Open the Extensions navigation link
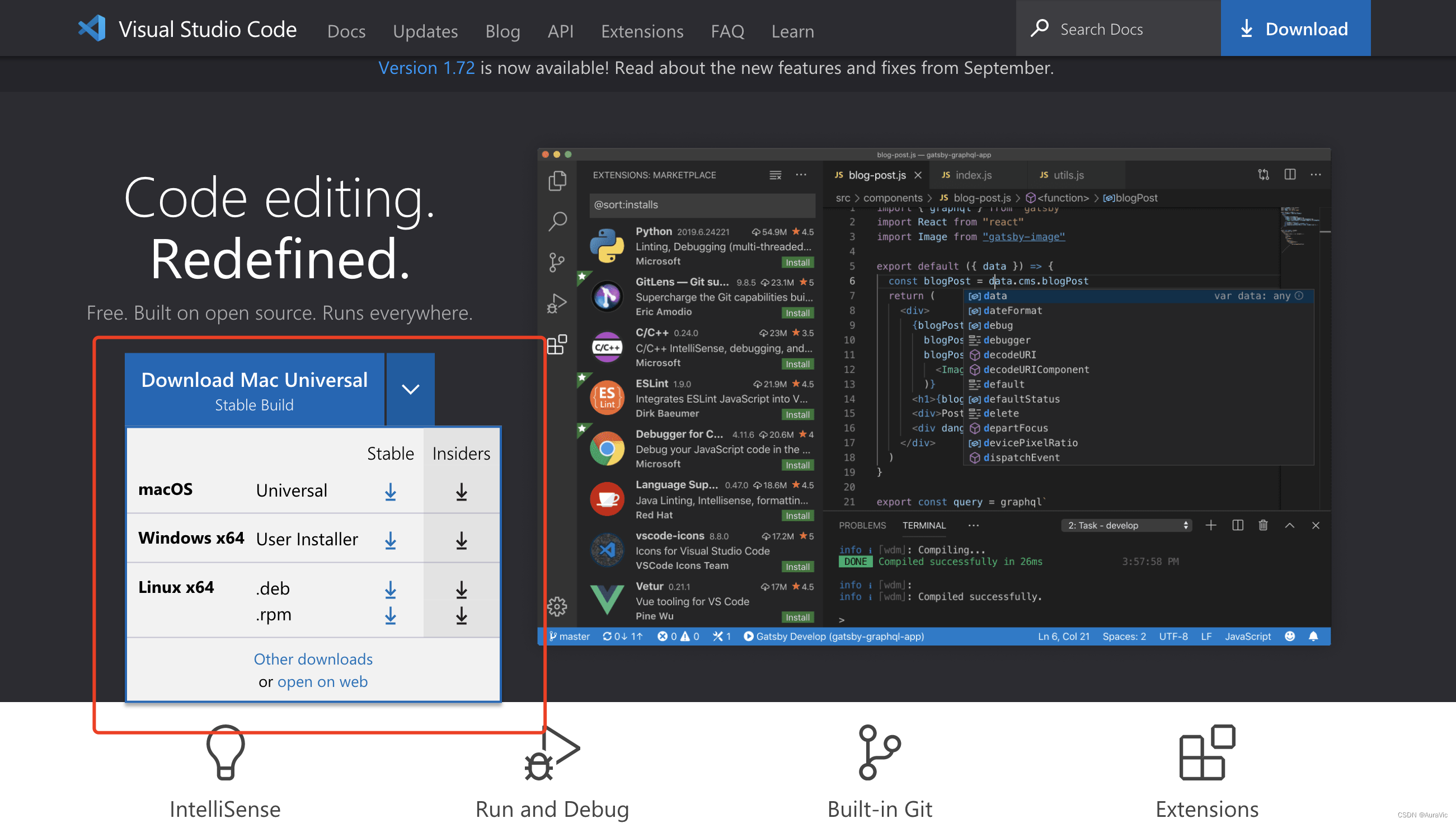 coord(642,31)
